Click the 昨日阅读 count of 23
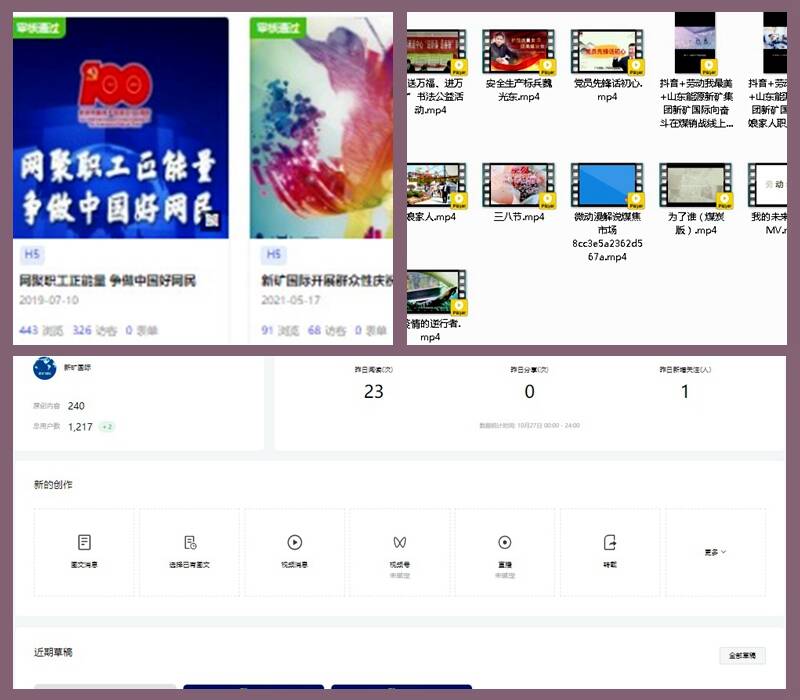Viewport: 800px width, 700px height. click(x=373, y=392)
